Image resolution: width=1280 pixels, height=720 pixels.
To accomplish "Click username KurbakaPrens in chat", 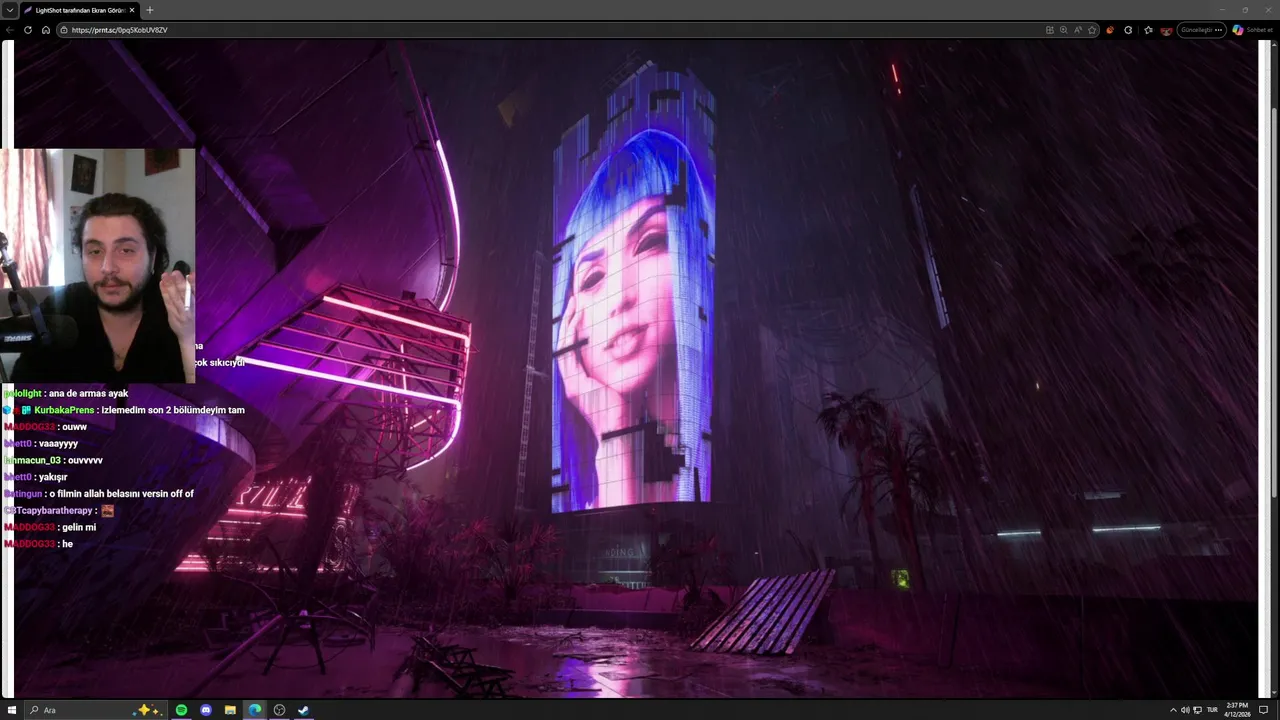I will [64, 410].
